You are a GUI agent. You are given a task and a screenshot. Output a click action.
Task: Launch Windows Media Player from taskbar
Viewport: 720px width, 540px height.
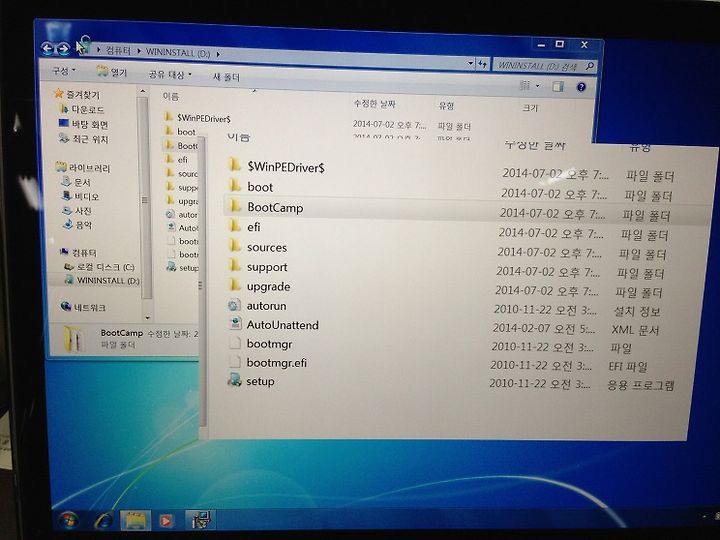[x=166, y=520]
